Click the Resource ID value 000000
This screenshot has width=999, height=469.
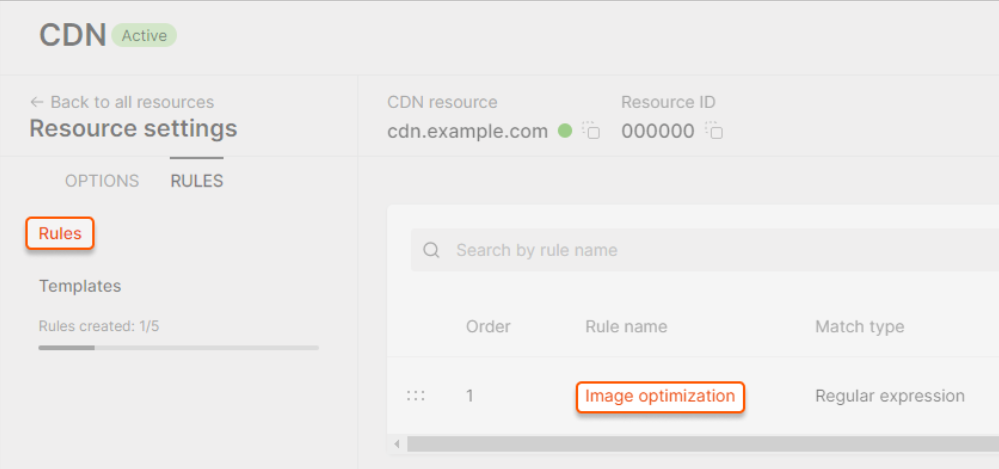[658, 131]
